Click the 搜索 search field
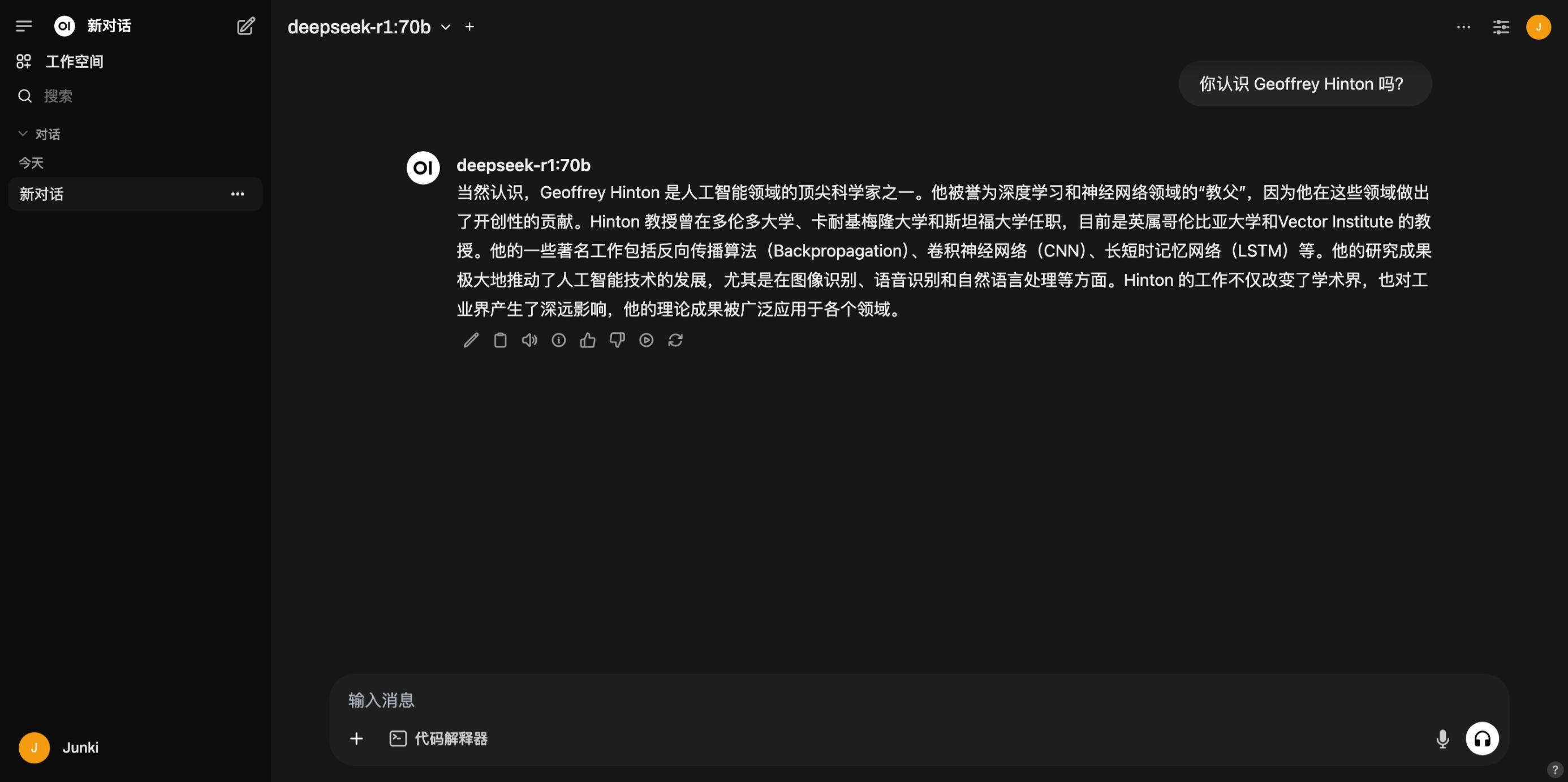 (135, 96)
